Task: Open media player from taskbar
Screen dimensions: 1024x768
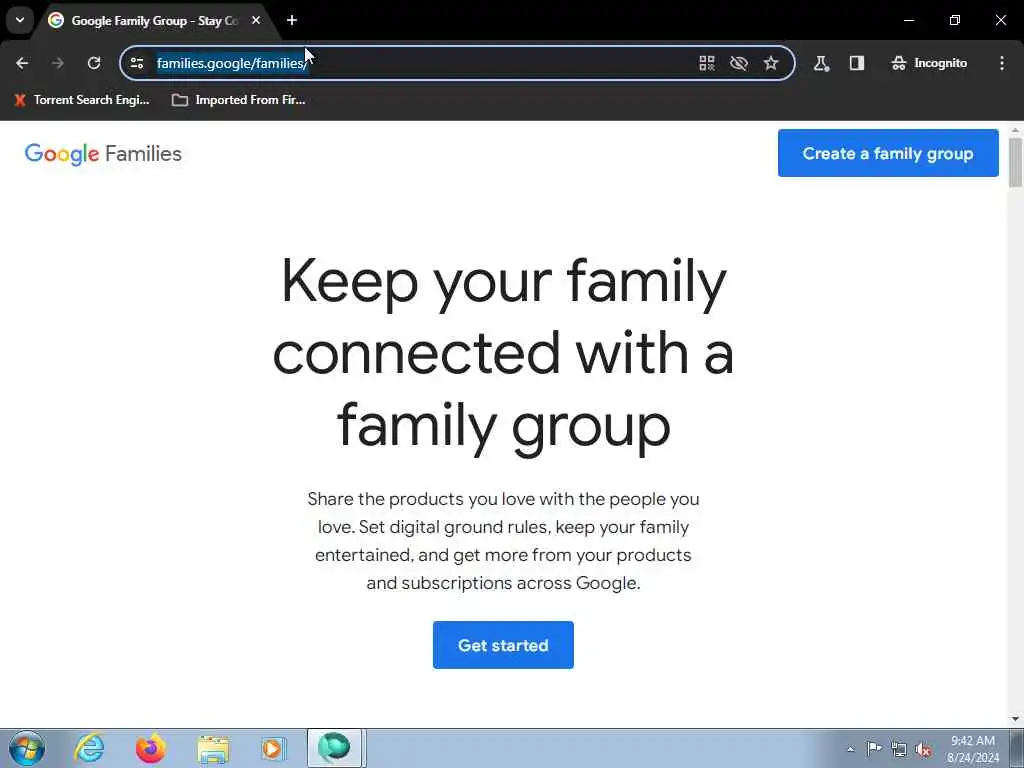Action: click(272, 748)
